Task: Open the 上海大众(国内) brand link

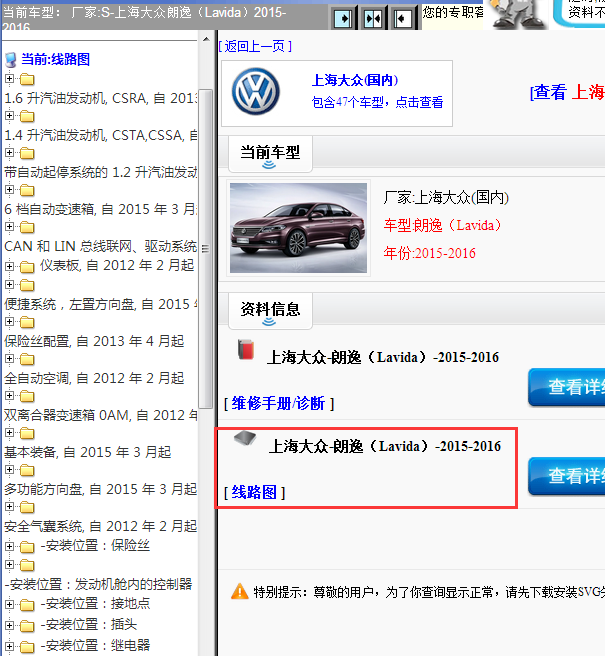Action: pos(355,80)
